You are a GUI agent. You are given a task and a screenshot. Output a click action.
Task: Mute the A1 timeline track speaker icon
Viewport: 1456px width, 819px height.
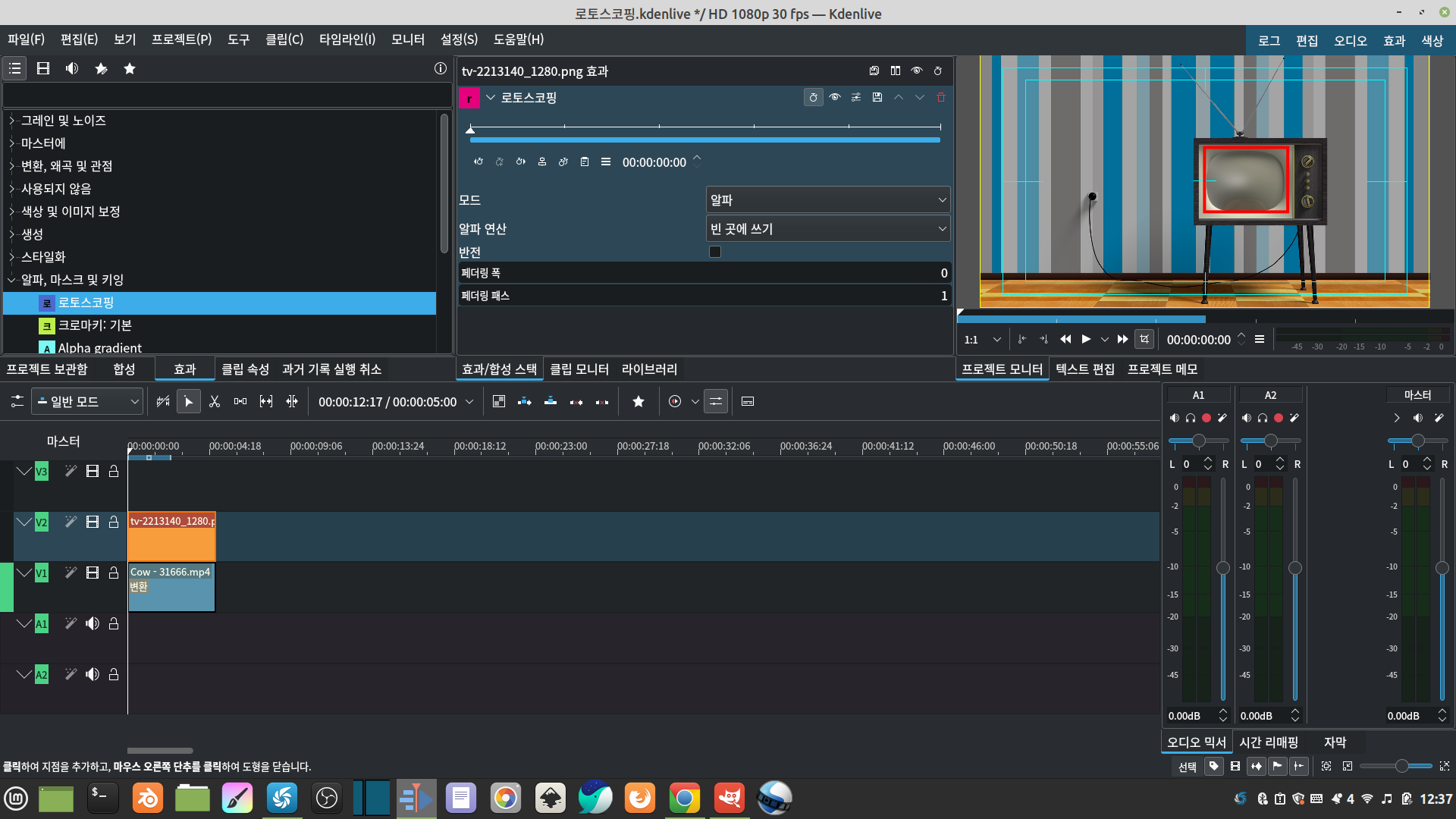click(x=93, y=623)
